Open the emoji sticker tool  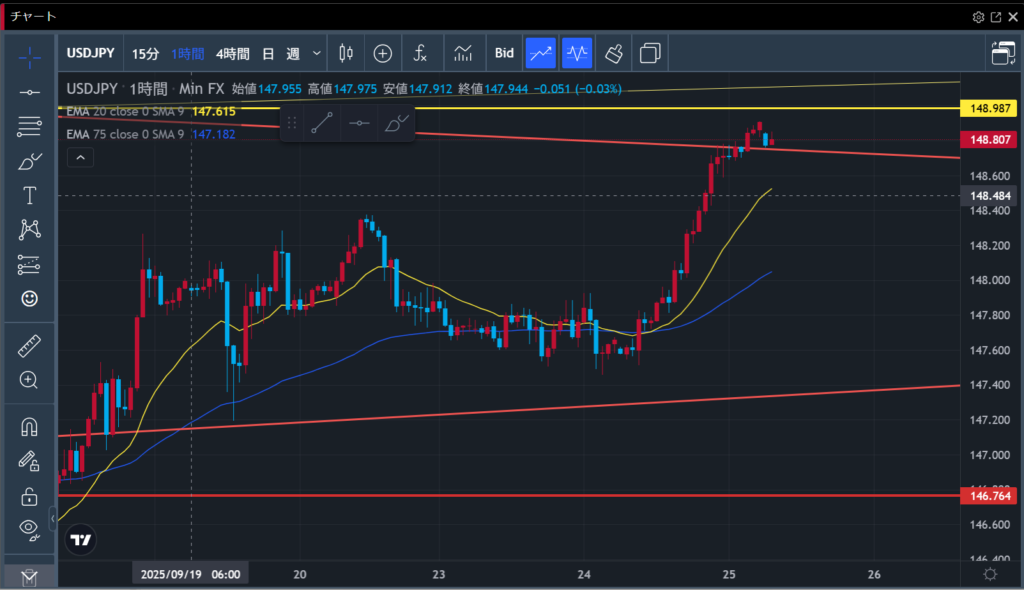point(30,298)
